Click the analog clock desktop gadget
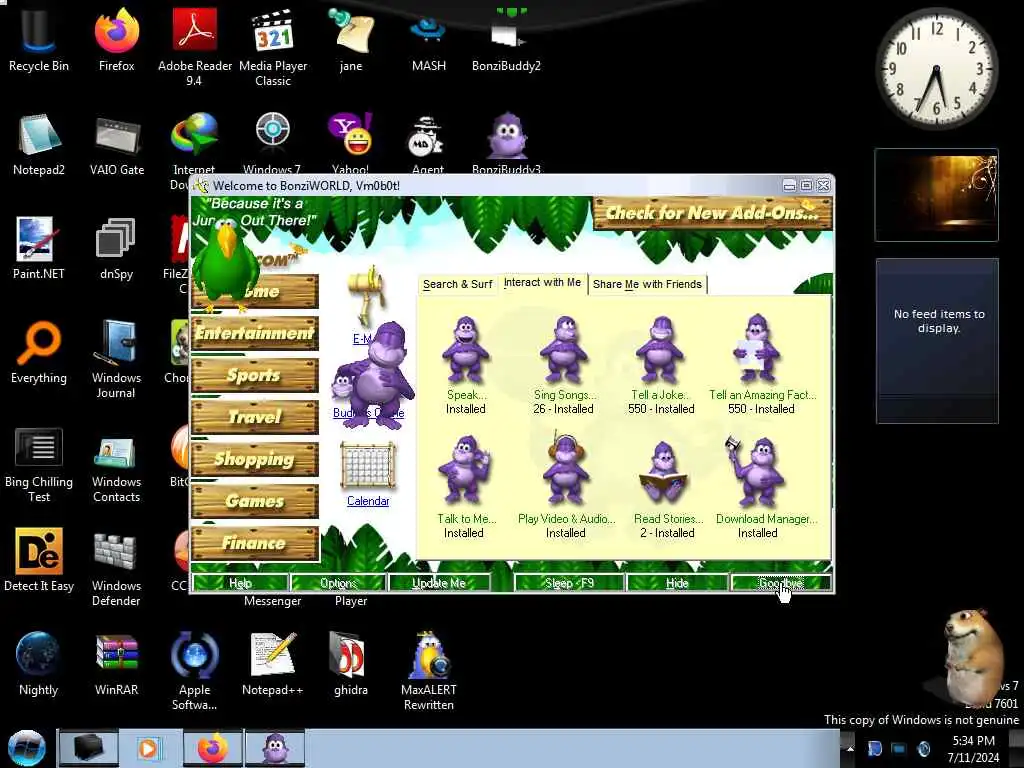This screenshot has width=1024, height=768. point(936,69)
